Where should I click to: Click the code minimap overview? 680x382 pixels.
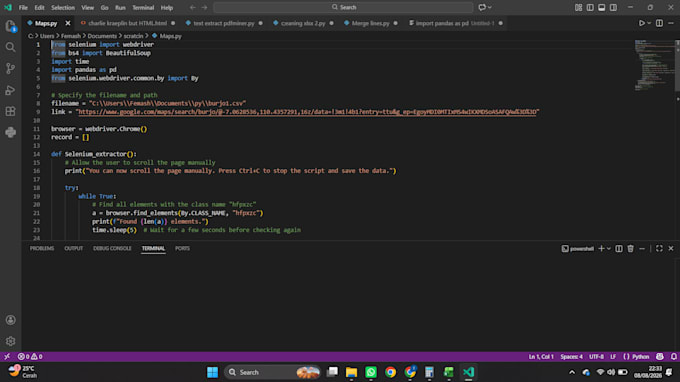(x=654, y=65)
